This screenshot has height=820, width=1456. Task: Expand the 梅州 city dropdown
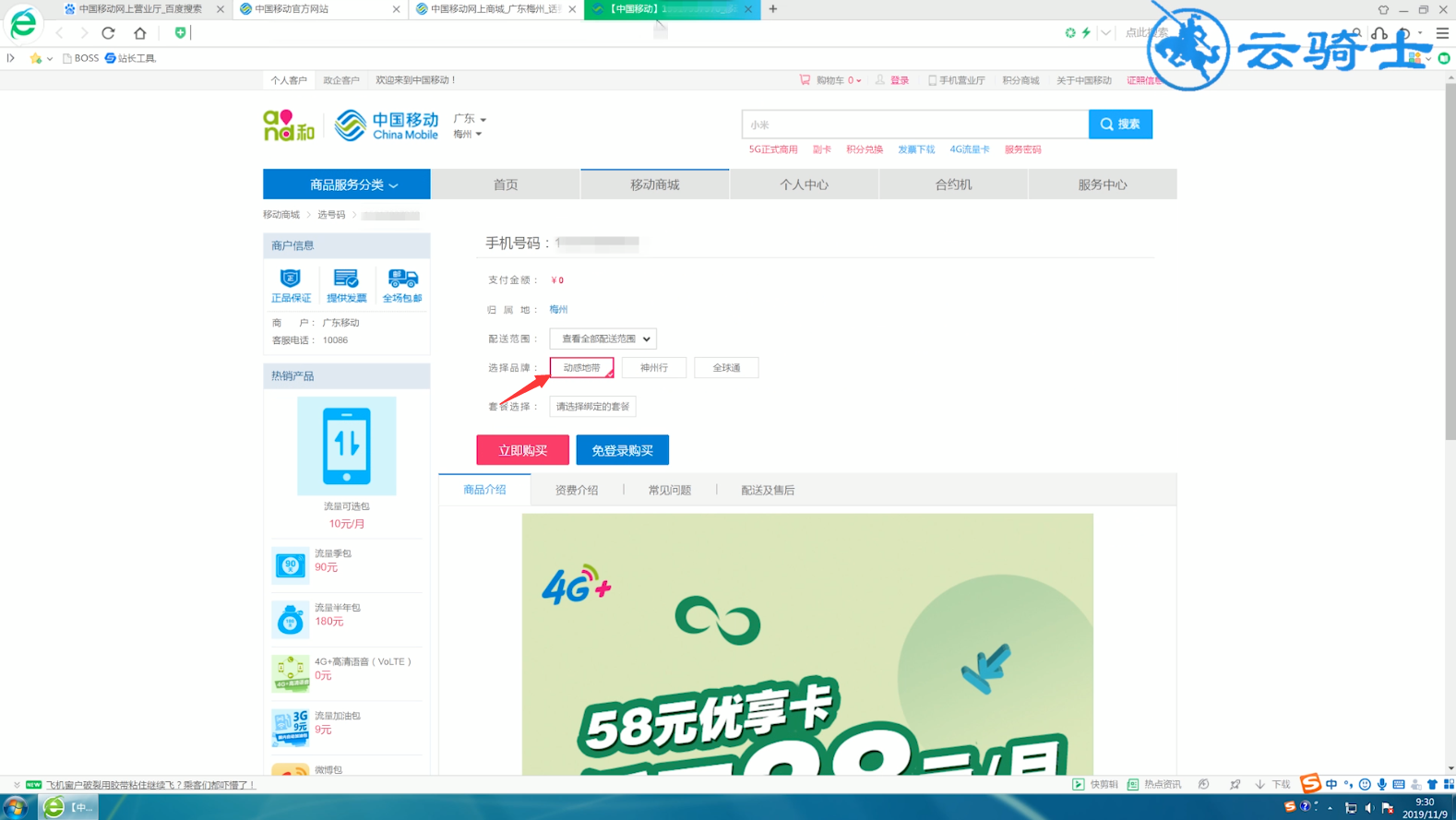[x=467, y=135]
